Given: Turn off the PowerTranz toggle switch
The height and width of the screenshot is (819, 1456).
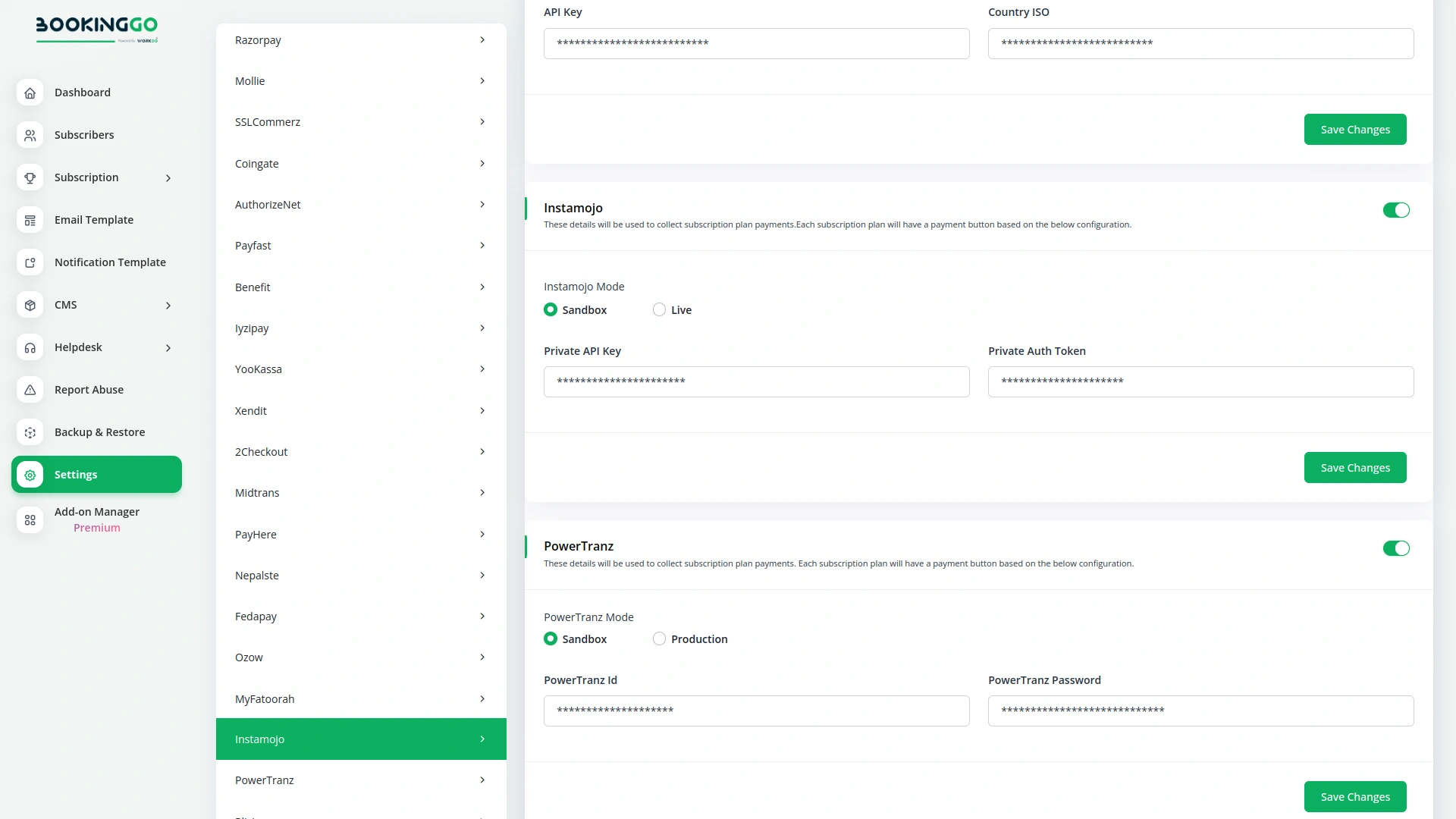Looking at the screenshot, I should (1395, 548).
